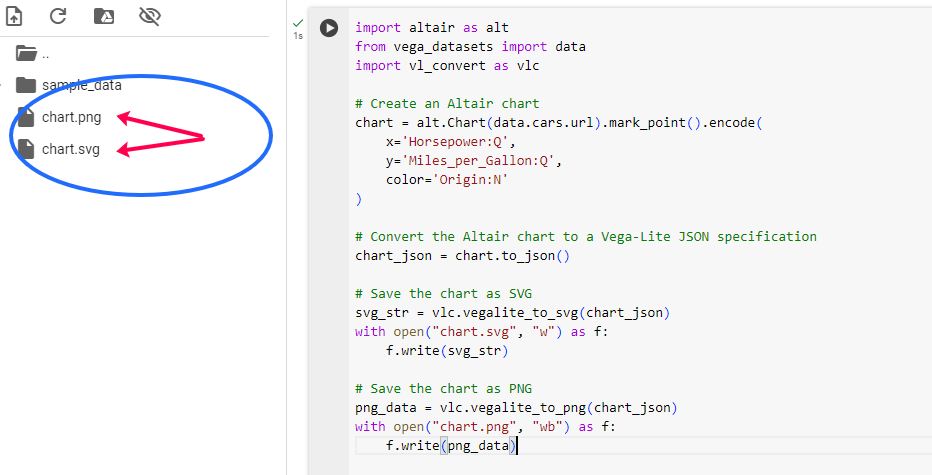Run the code cell with play button
Viewport: 932px width, 475px height.
329,28
